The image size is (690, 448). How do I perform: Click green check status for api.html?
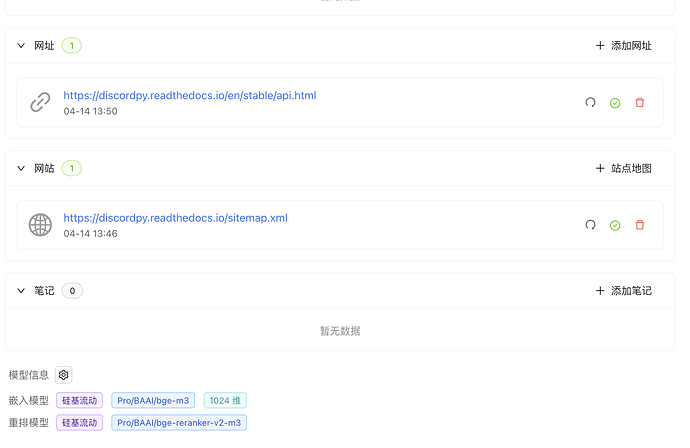(x=615, y=103)
